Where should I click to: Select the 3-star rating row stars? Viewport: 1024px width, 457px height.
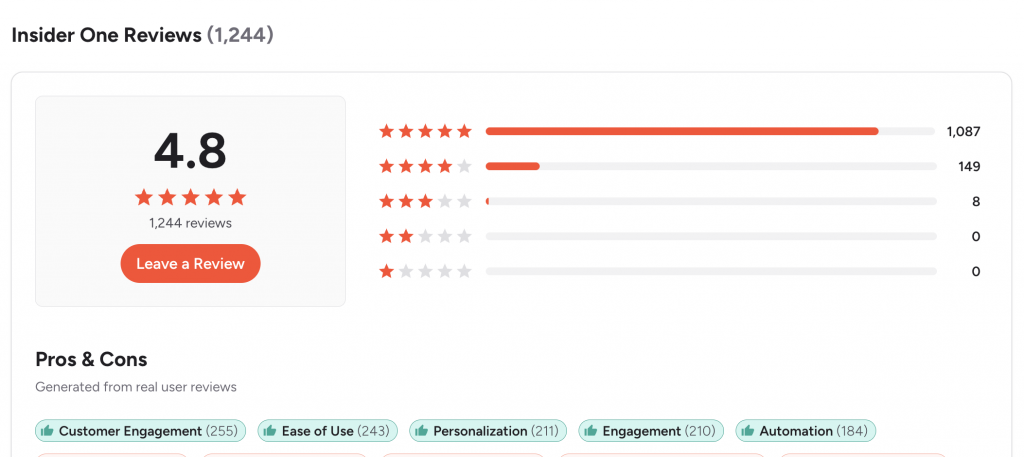pyautogui.click(x=425, y=201)
